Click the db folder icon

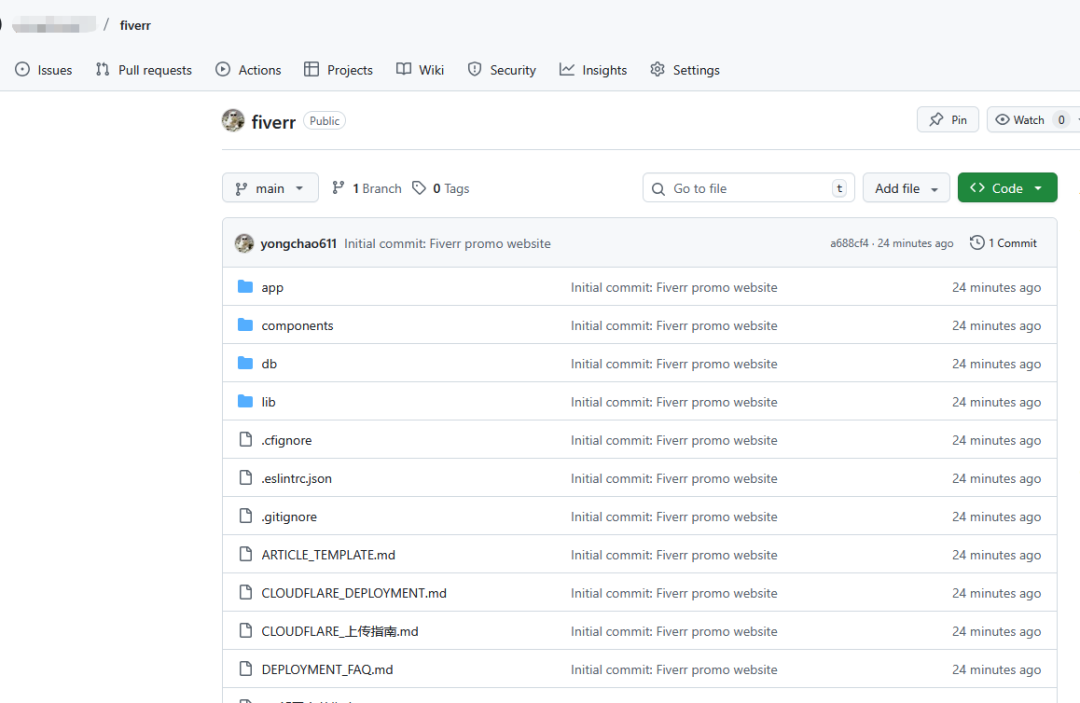click(245, 363)
